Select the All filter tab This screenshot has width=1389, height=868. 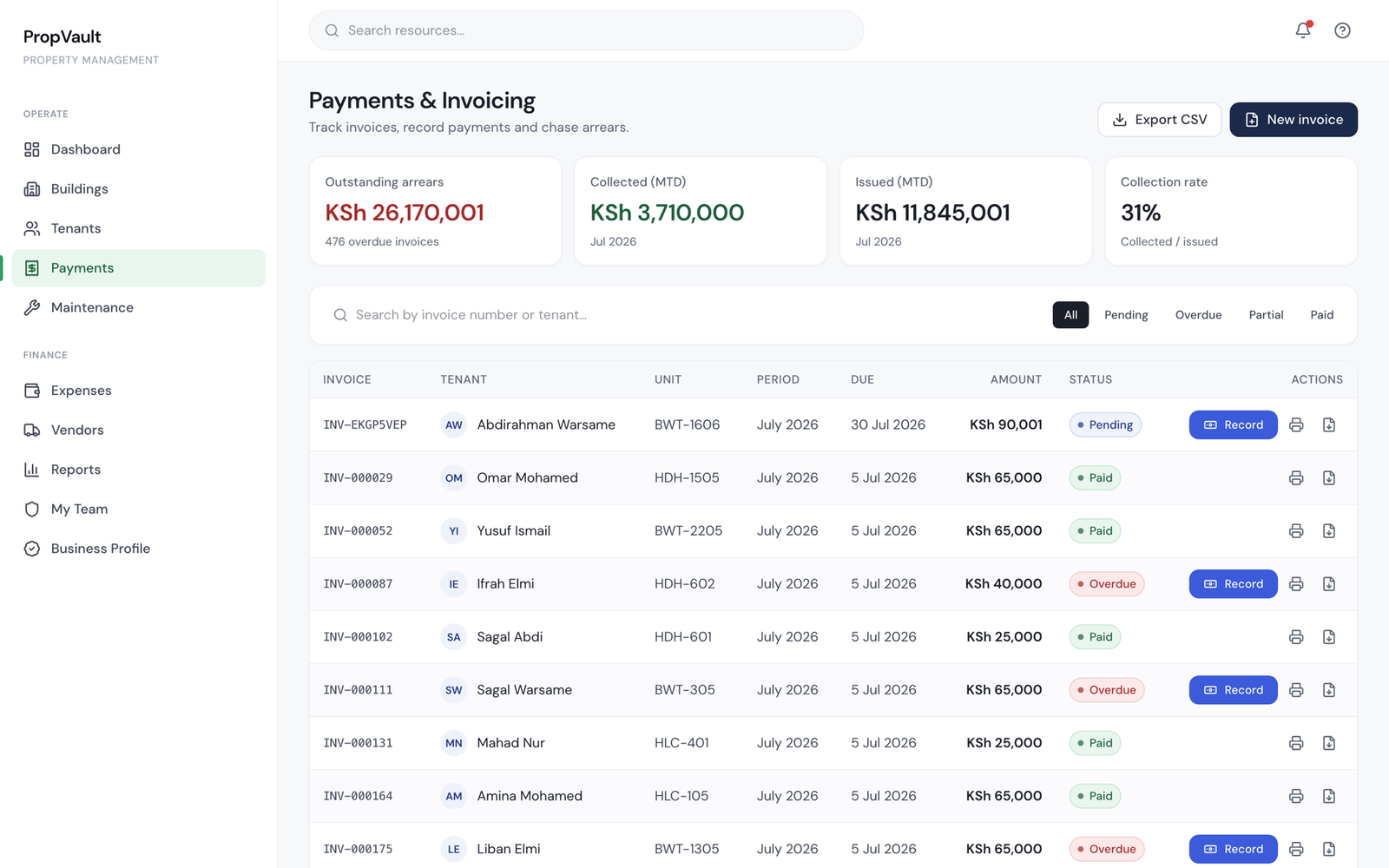pyautogui.click(x=1070, y=315)
